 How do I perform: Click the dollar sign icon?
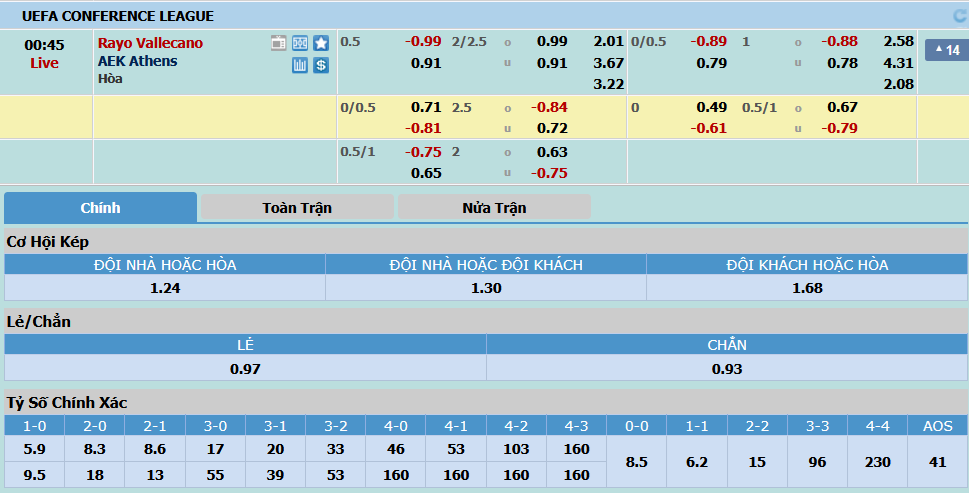point(321,65)
